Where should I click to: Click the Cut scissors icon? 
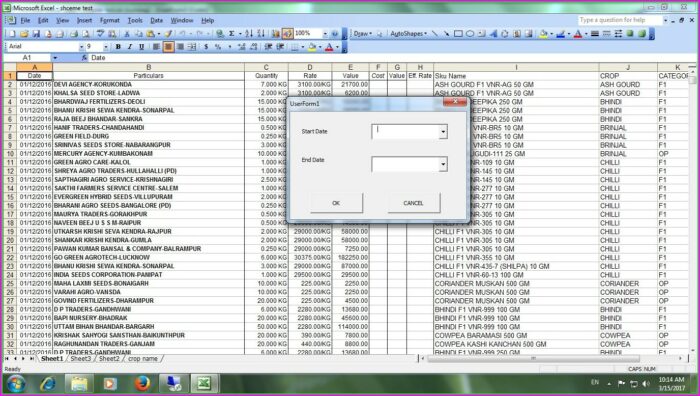[127, 33]
